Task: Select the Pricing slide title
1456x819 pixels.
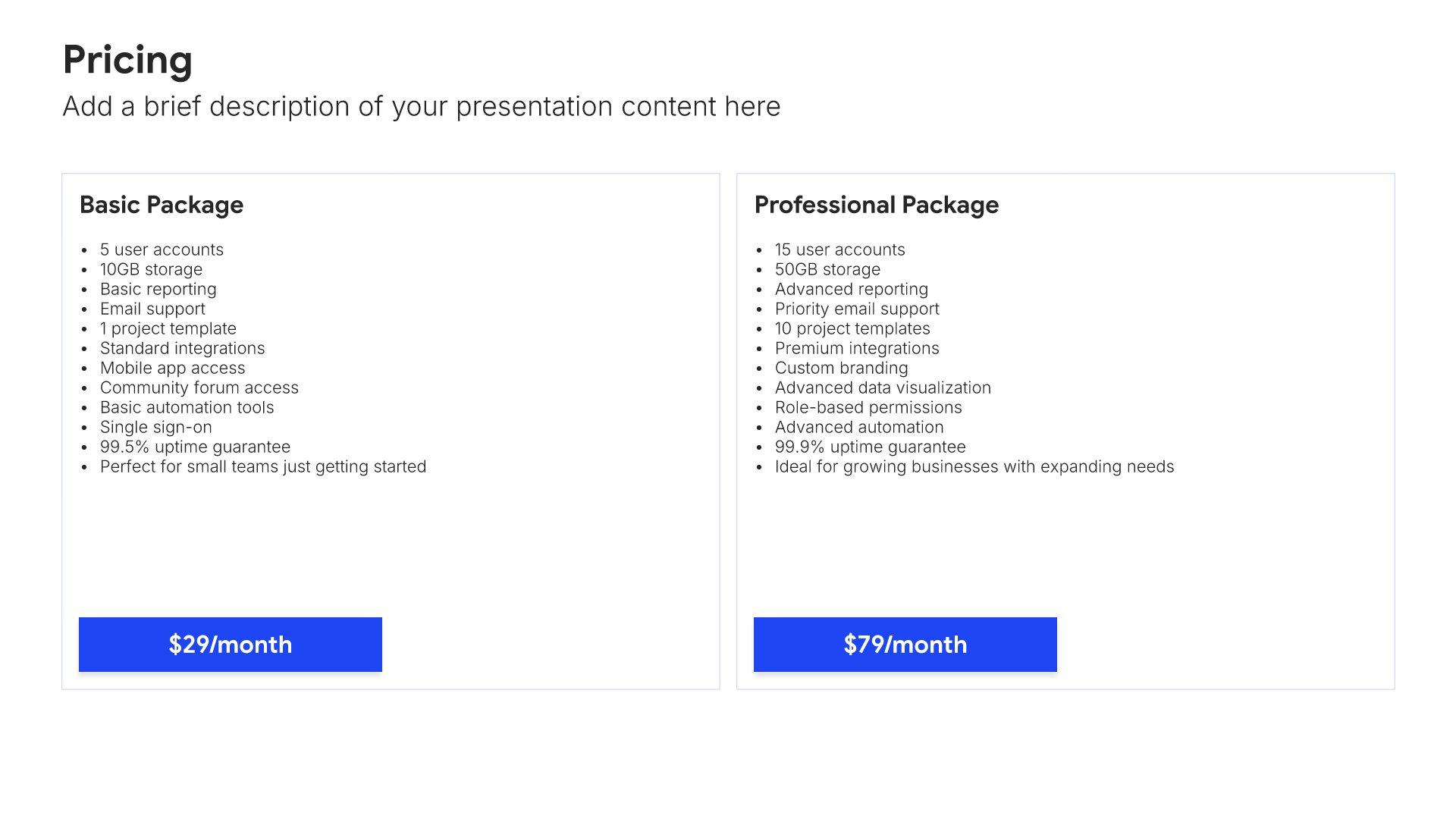Action: (x=127, y=60)
